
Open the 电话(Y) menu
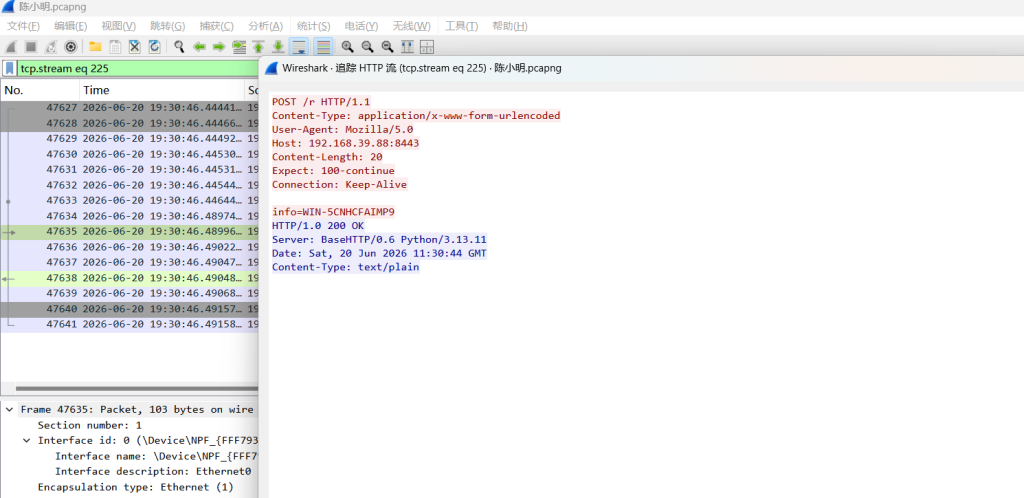[361, 26]
